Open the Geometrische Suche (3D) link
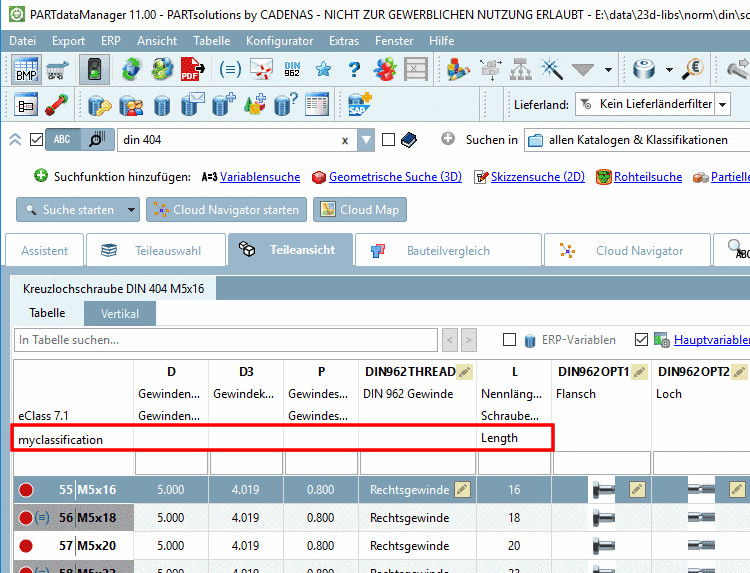The height and width of the screenshot is (573, 750). 396,177
